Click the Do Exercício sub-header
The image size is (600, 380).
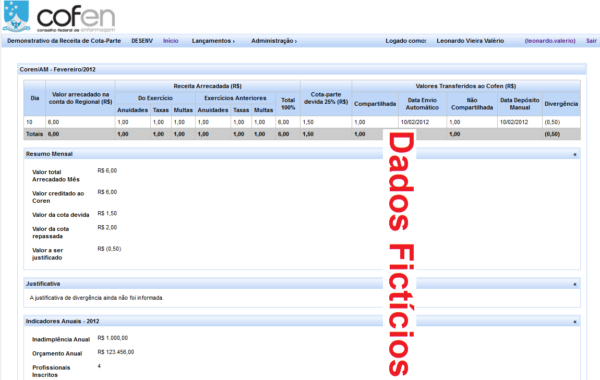point(155,98)
